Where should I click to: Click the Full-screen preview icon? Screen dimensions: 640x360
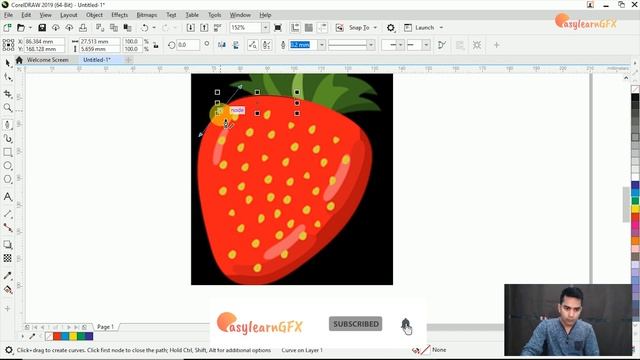point(278,28)
